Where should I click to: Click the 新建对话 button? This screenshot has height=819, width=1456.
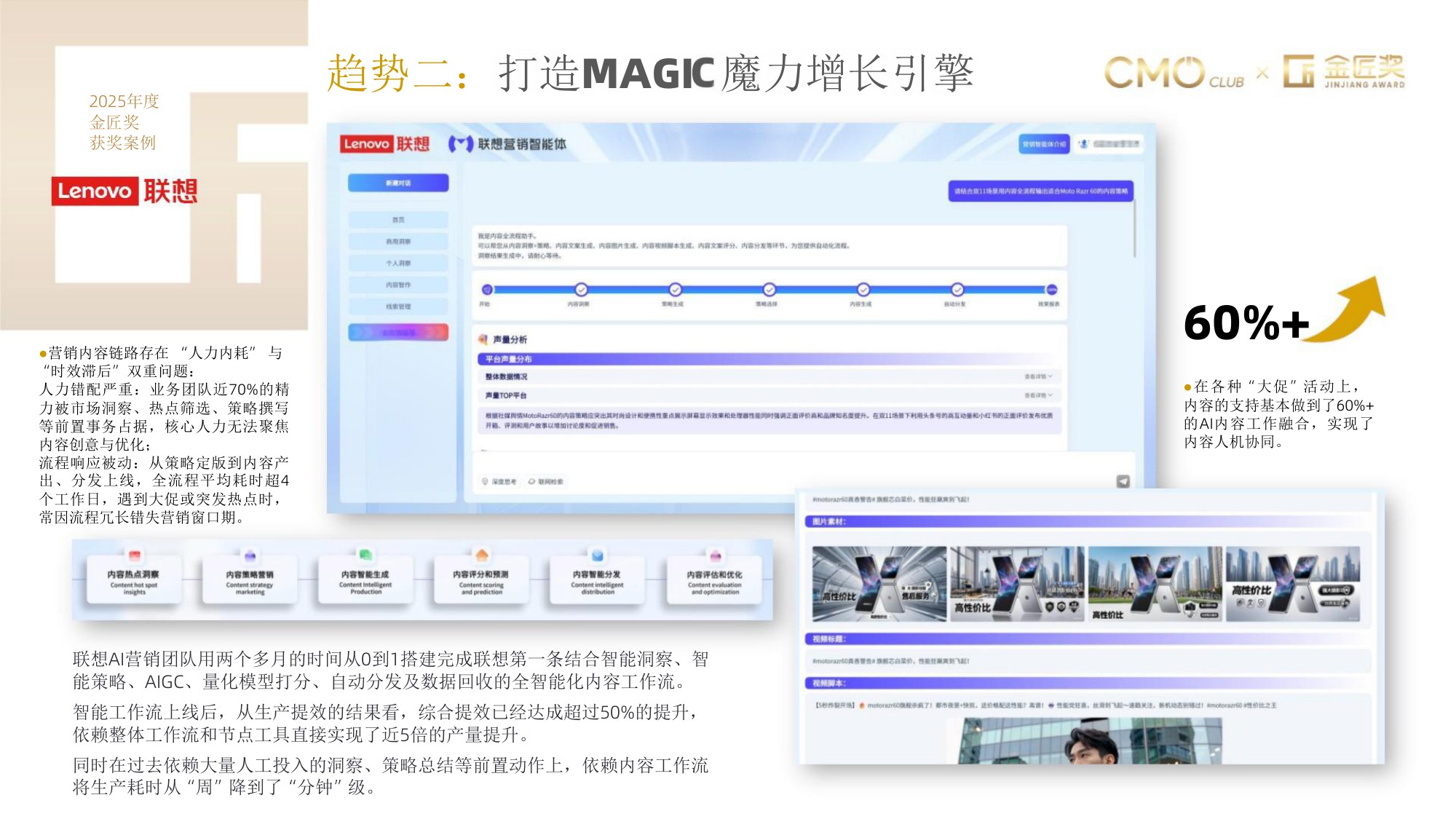pyautogui.click(x=398, y=183)
